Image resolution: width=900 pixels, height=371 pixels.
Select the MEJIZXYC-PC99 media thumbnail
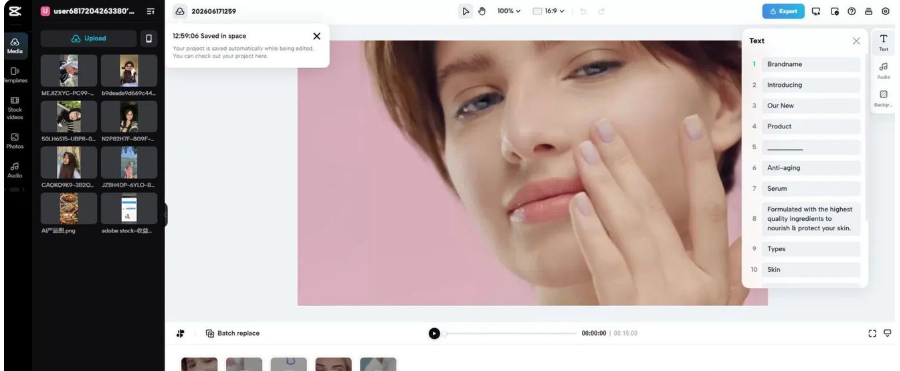coord(69,71)
